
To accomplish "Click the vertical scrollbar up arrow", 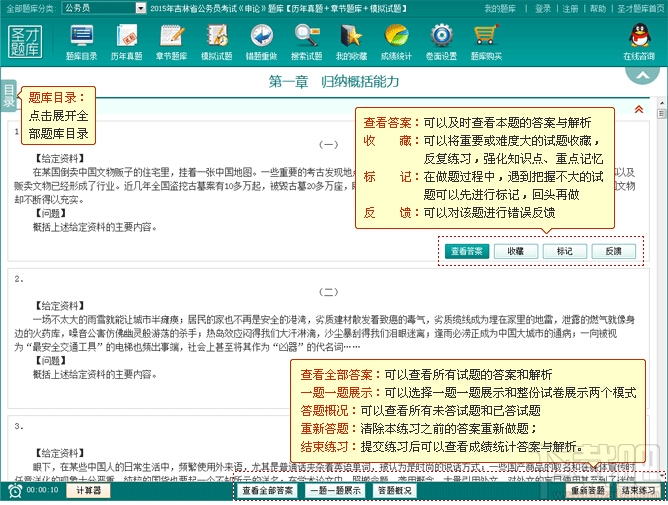I will tap(662, 103).
